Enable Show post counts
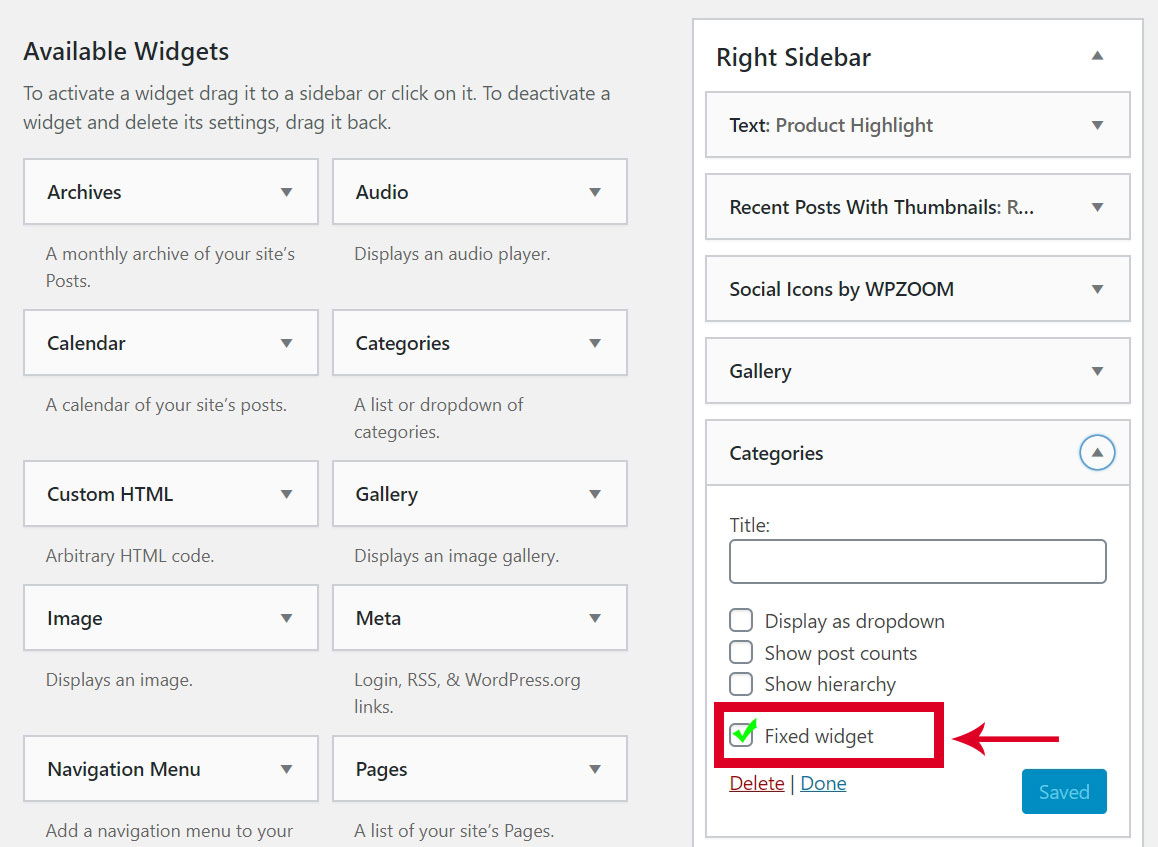This screenshot has width=1158, height=847. coord(741,652)
